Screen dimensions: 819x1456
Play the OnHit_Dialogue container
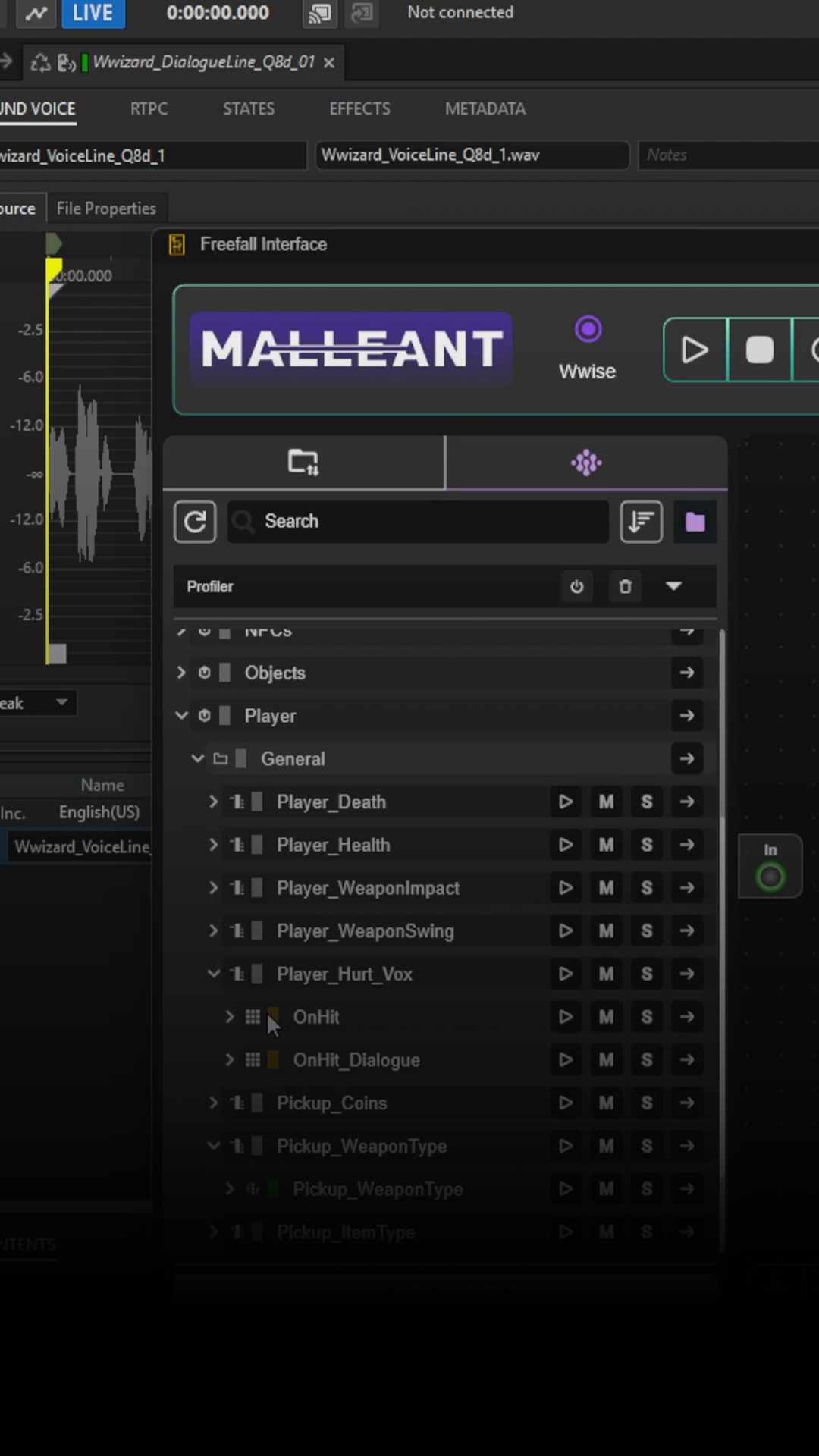tap(566, 1060)
